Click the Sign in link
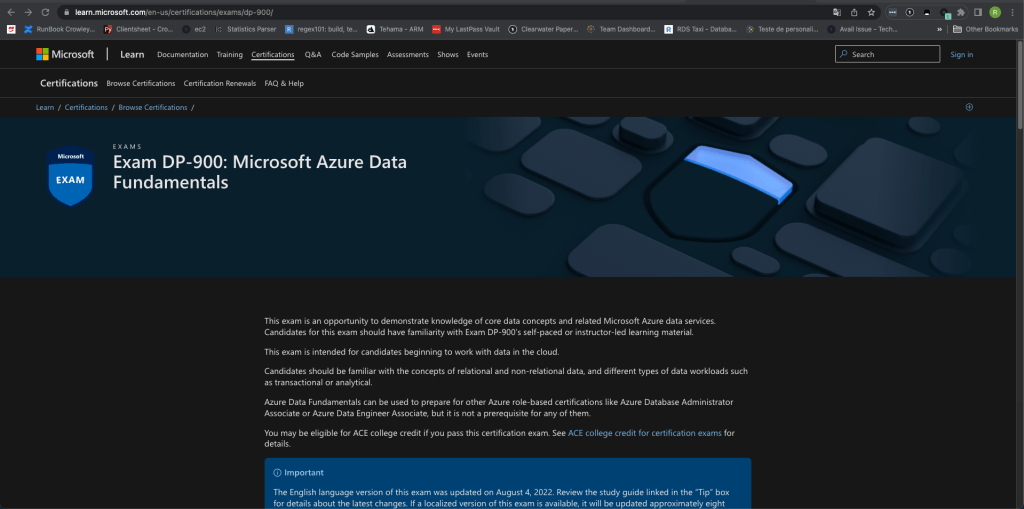This screenshot has width=1024, height=509. click(x=961, y=54)
